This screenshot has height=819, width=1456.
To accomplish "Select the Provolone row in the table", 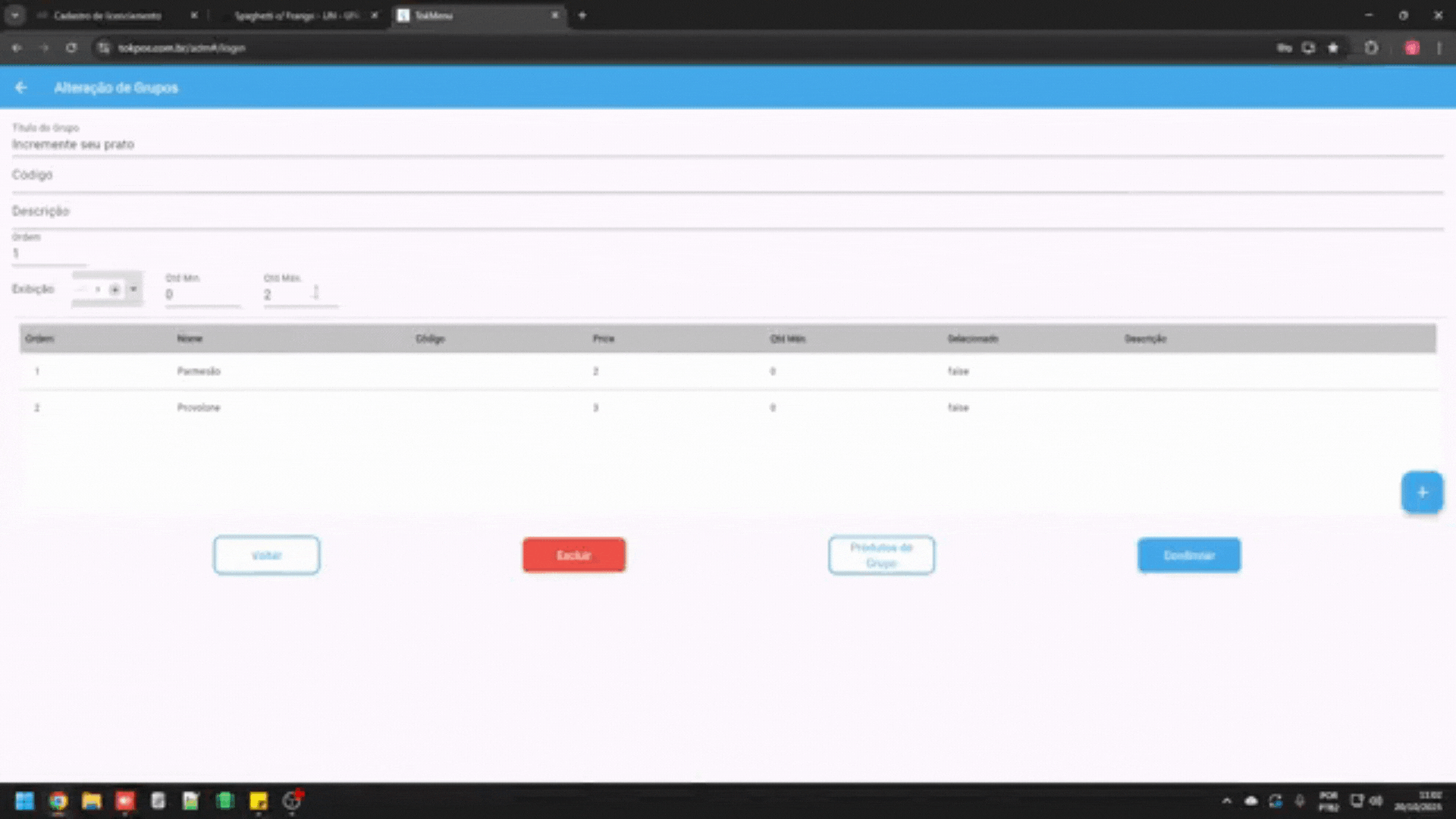I will point(199,408).
